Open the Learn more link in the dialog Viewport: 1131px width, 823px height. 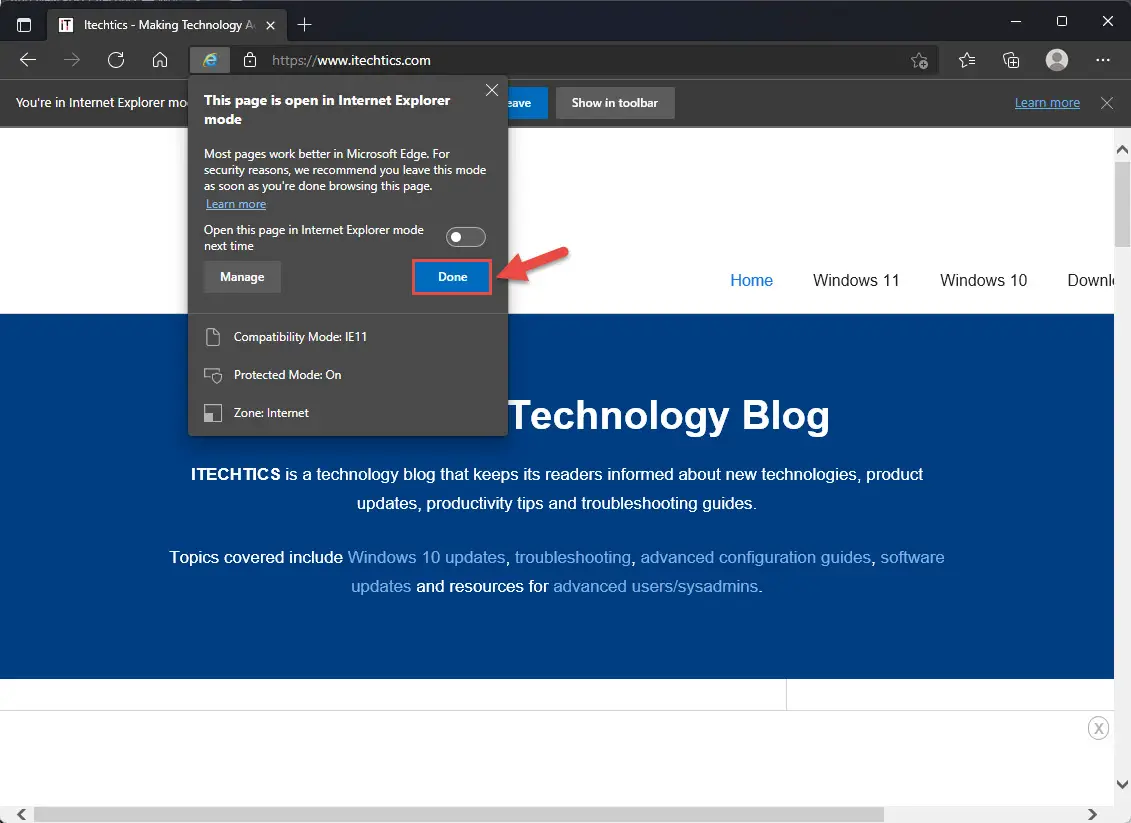pos(235,204)
